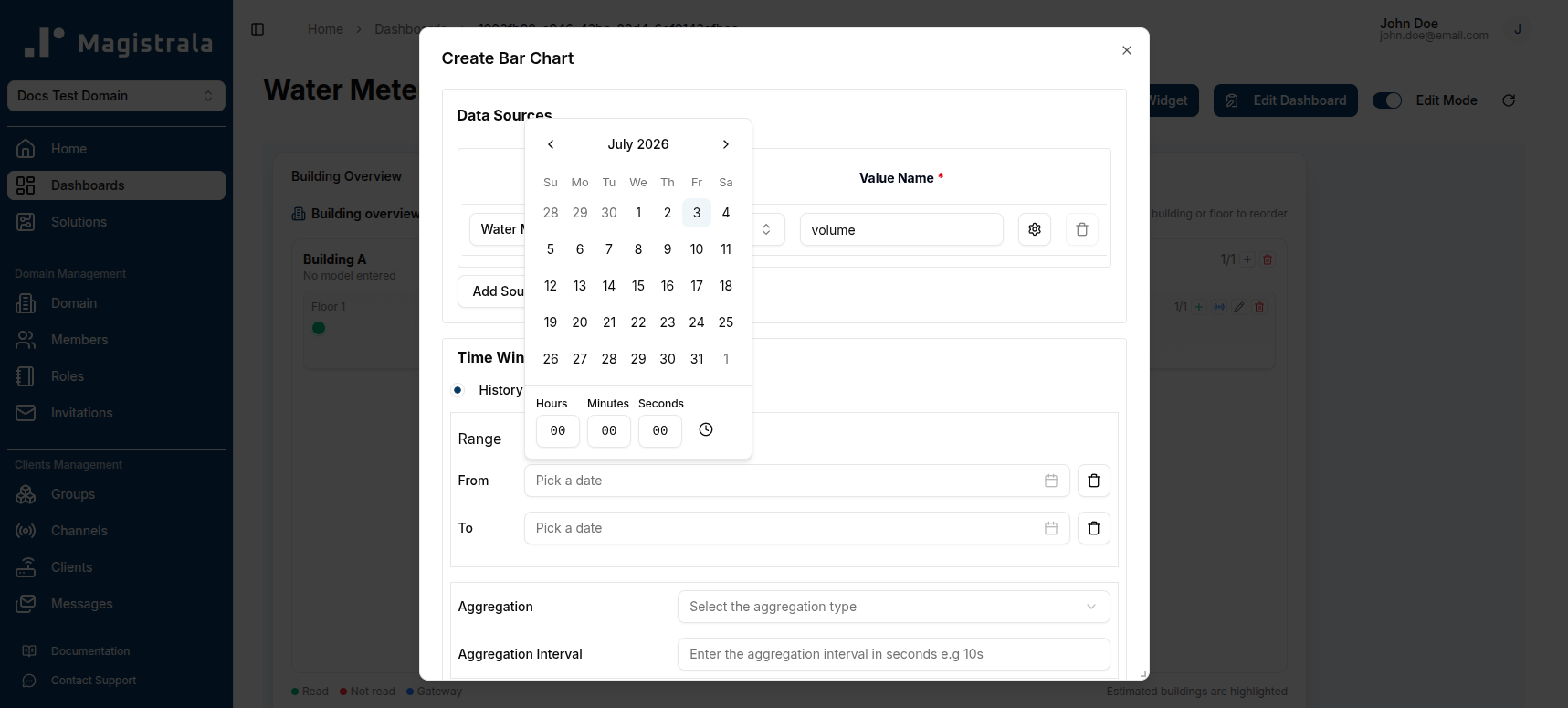Viewport: 1568px width, 708px height.
Task: Open Roles in the sidebar
Action: point(116,376)
